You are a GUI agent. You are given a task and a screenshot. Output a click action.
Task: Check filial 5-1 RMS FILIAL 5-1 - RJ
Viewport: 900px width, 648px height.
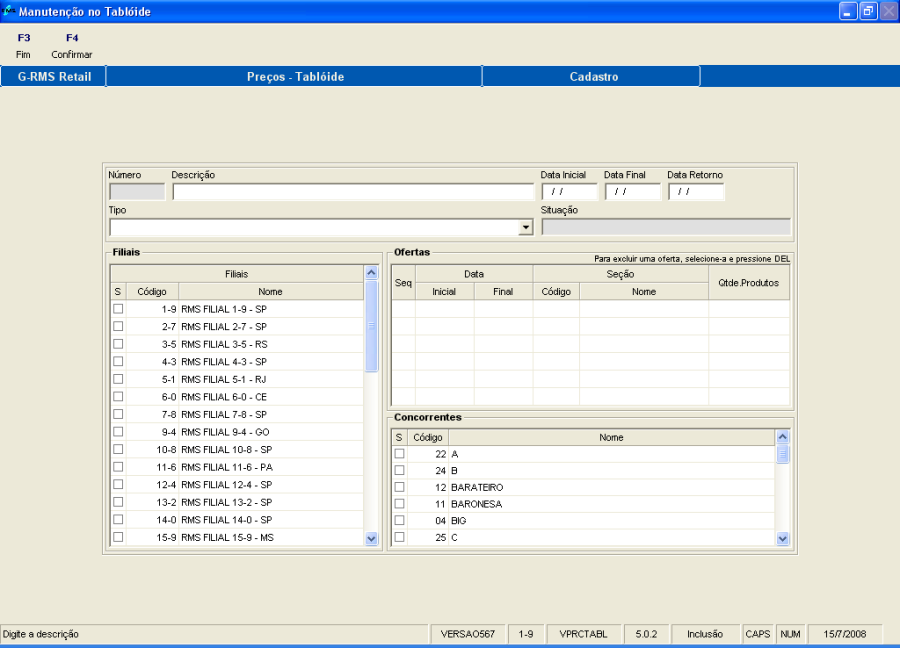tap(118, 379)
